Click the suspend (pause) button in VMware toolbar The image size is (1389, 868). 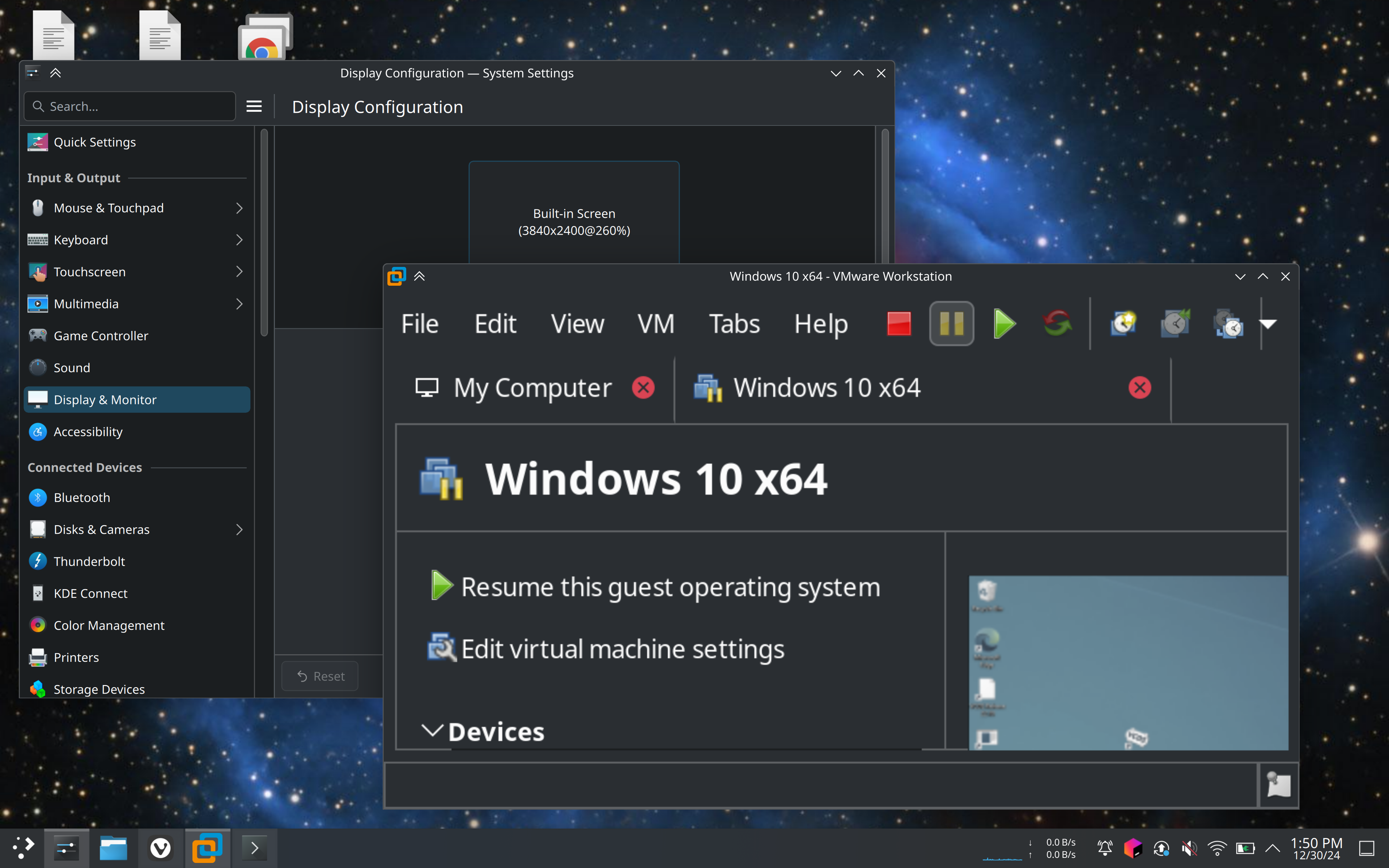952,323
